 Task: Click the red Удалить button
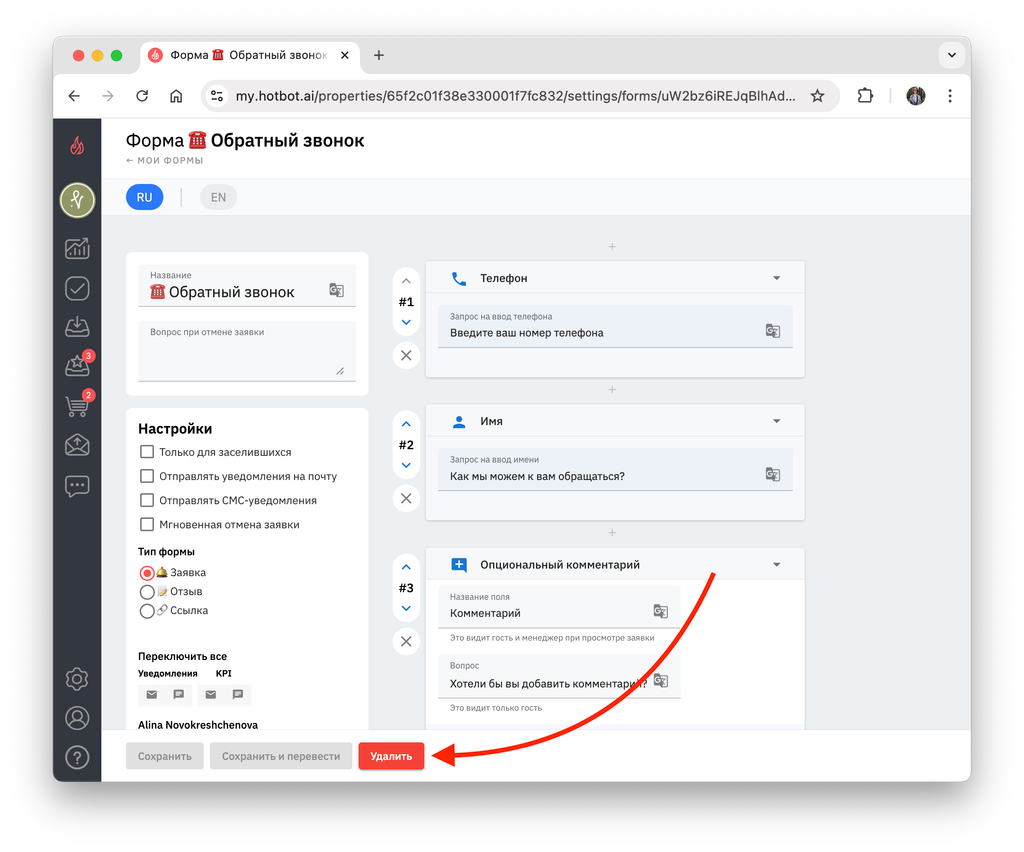[391, 756]
